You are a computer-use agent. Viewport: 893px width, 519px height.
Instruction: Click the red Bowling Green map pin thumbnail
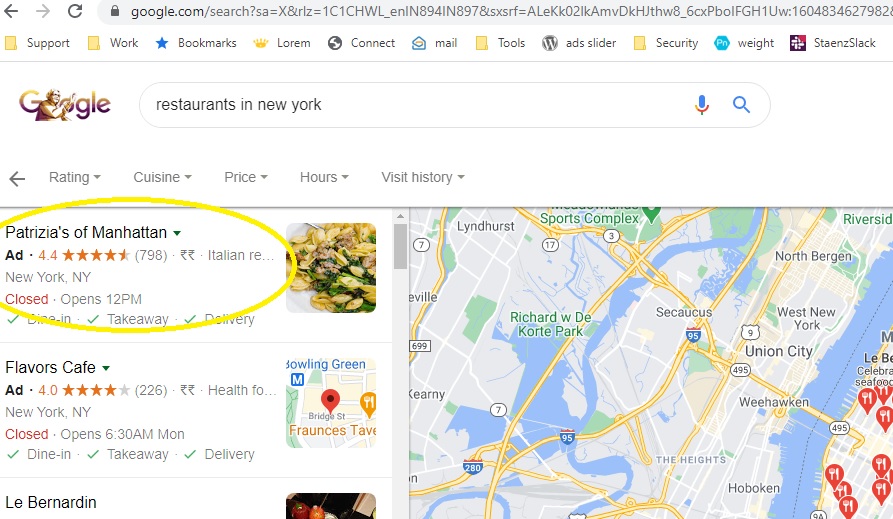(x=331, y=403)
